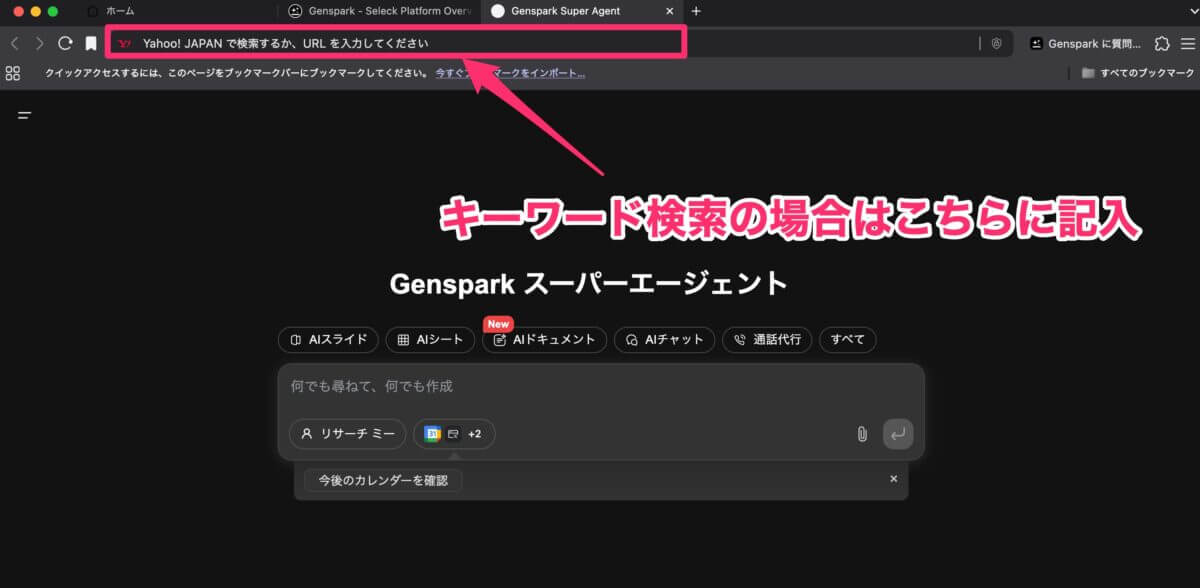Open the browser hamburger menu
Image resolution: width=1200 pixels, height=588 pixels.
(1187, 43)
